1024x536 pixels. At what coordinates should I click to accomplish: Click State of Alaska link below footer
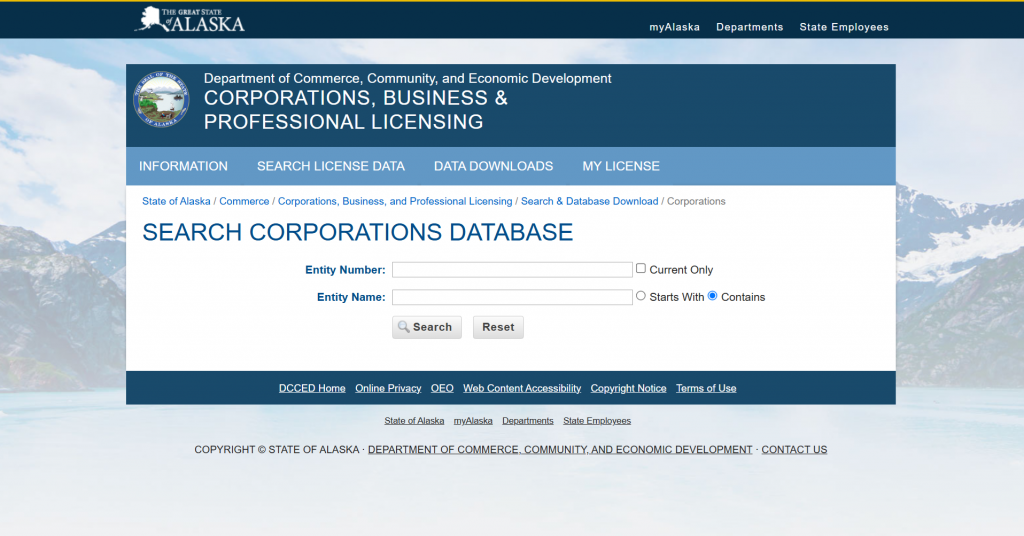(x=414, y=420)
